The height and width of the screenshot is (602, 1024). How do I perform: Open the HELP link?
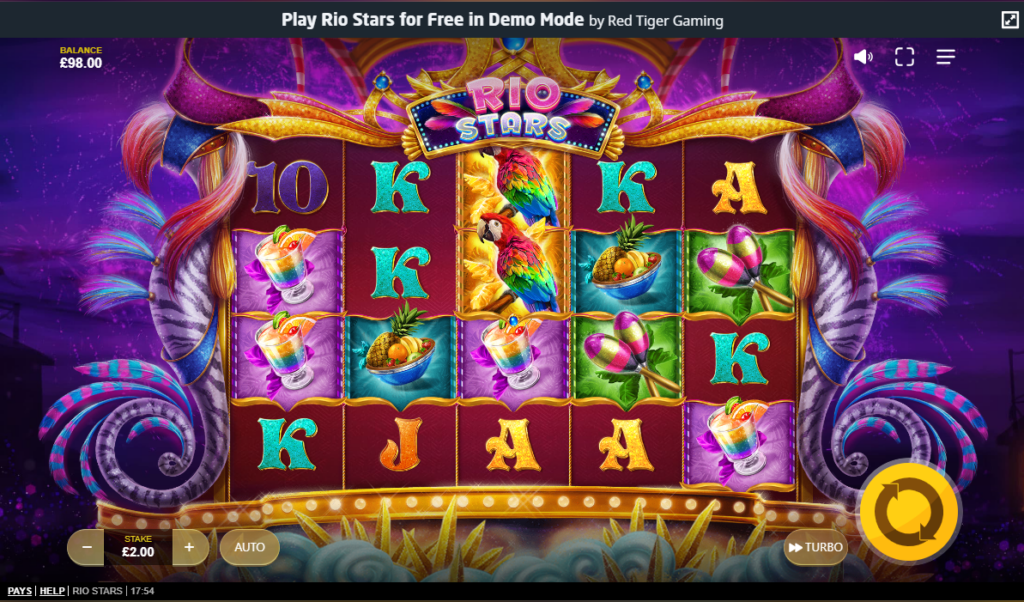click(52, 591)
